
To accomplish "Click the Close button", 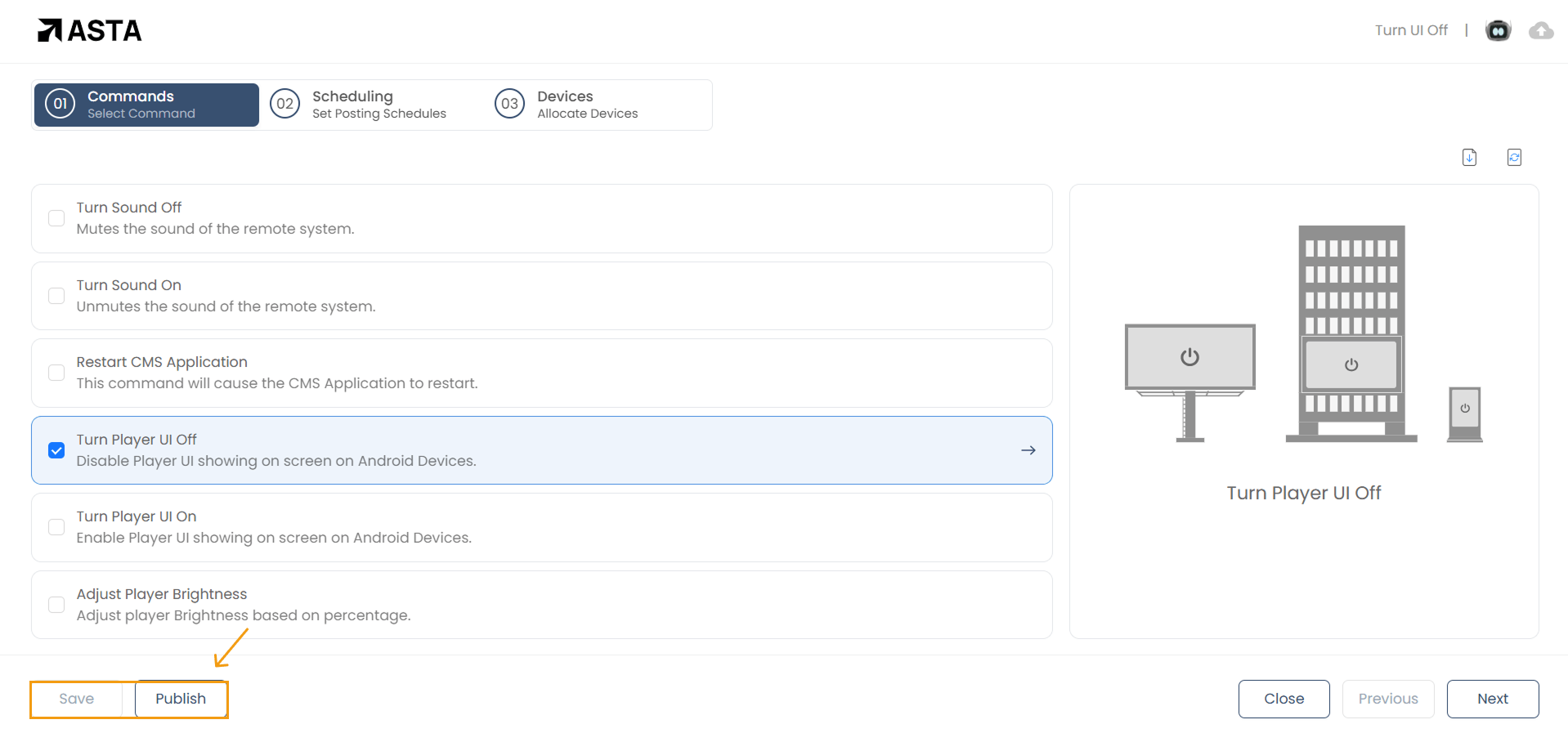I will 1284,699.
